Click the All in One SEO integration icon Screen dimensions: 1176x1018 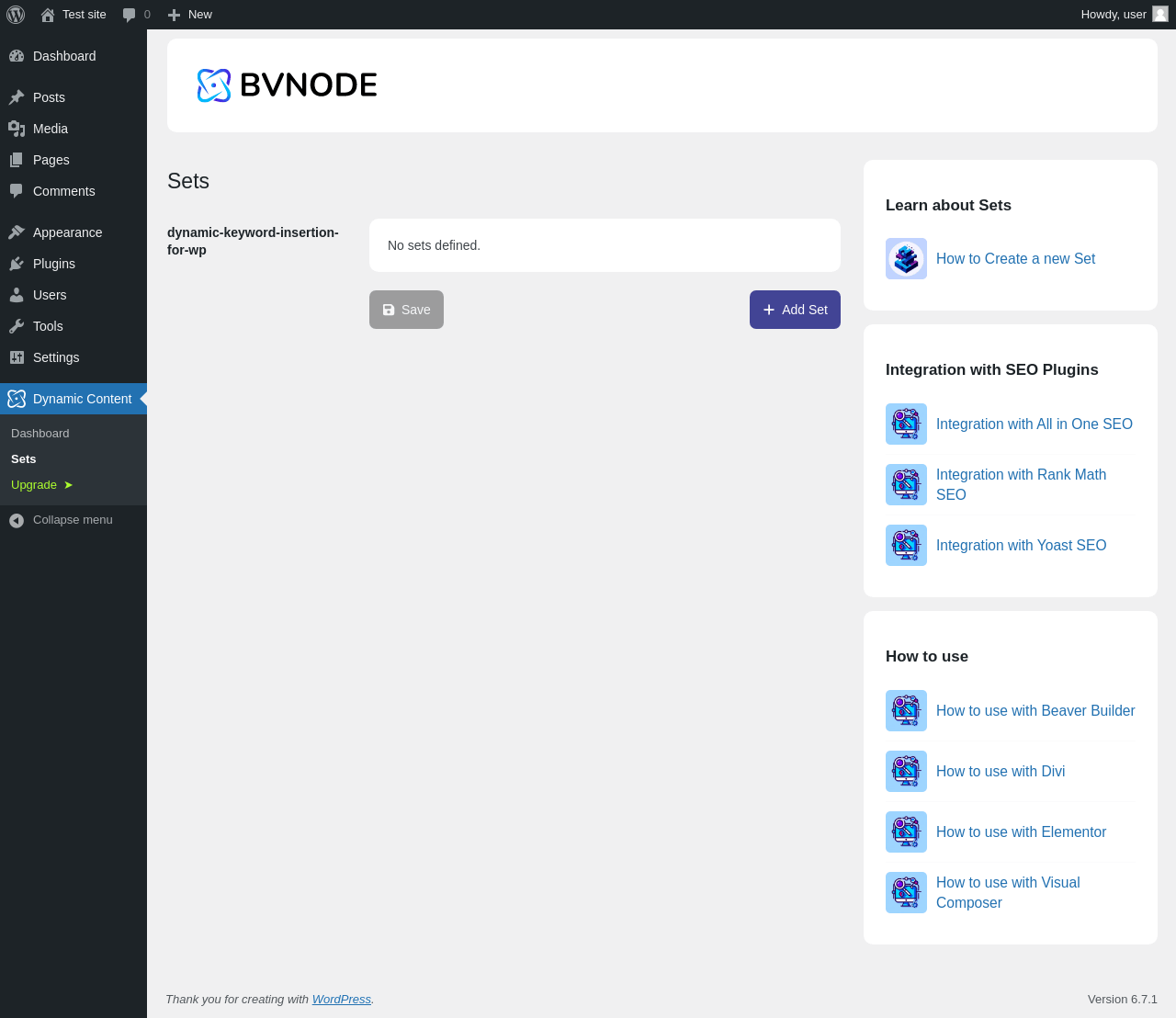[x=906, y=424]
